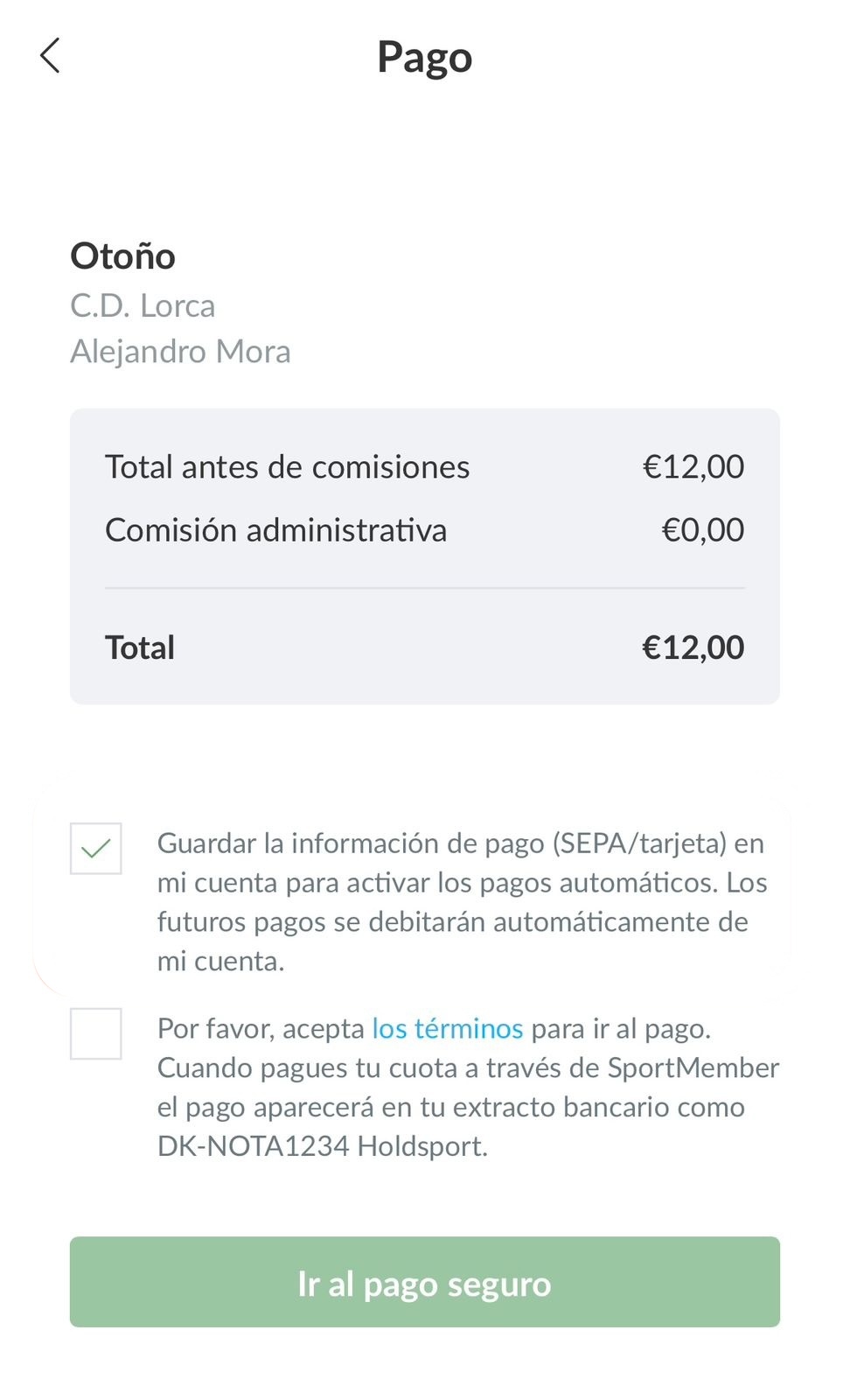Select the "Otoño" heading

(x=122, y=256)
